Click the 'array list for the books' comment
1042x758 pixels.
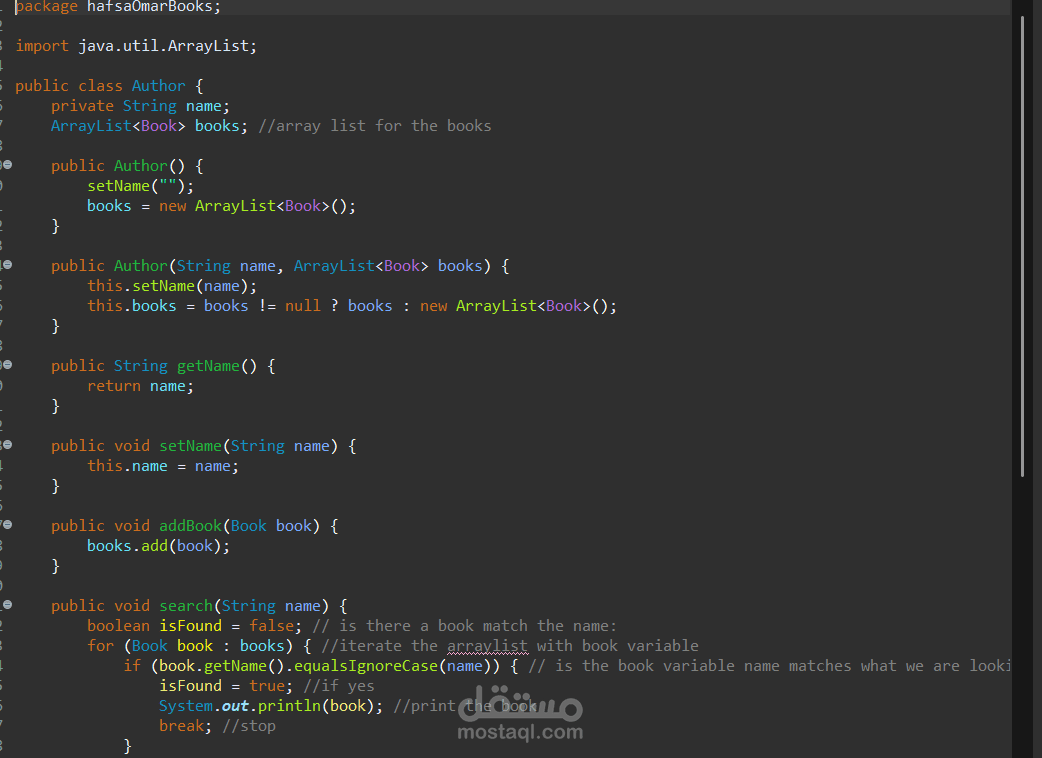coord(375,126)
